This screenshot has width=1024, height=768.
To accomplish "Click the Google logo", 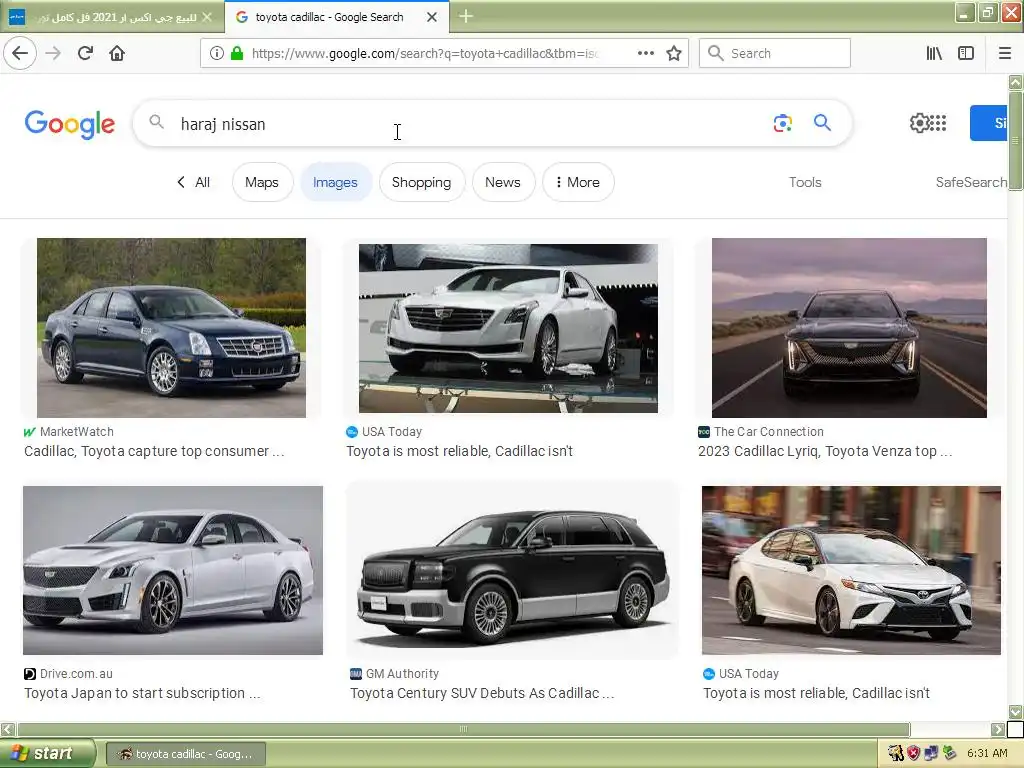I will coord(70,124).
